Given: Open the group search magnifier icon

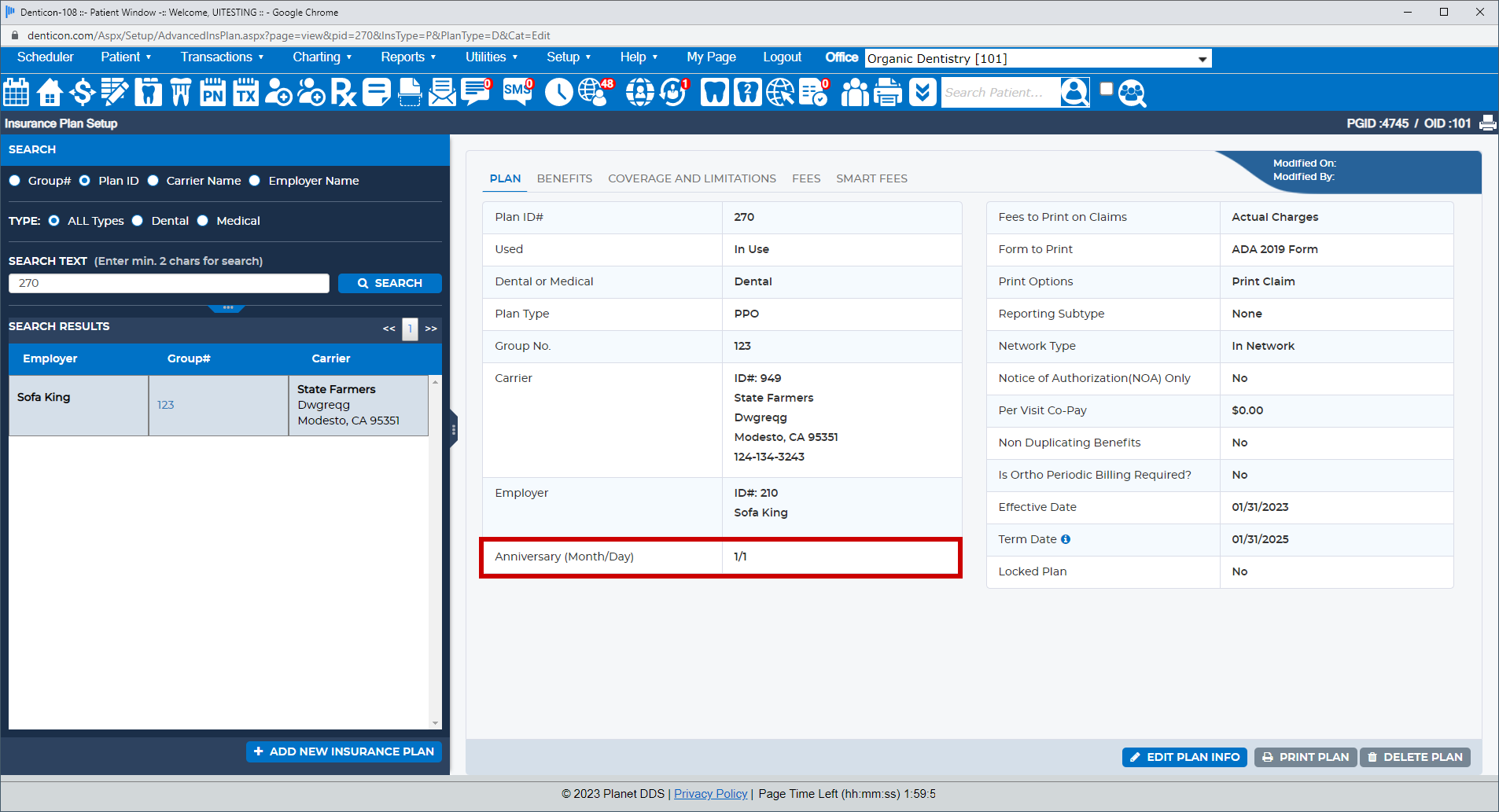Looking at the screenshot, I should click(1132, 93).
